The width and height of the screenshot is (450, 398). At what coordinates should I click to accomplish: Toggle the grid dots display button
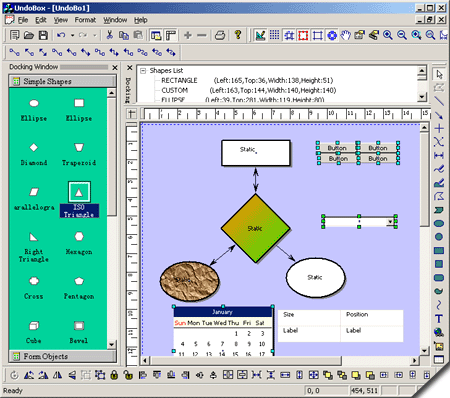point(274,35)
